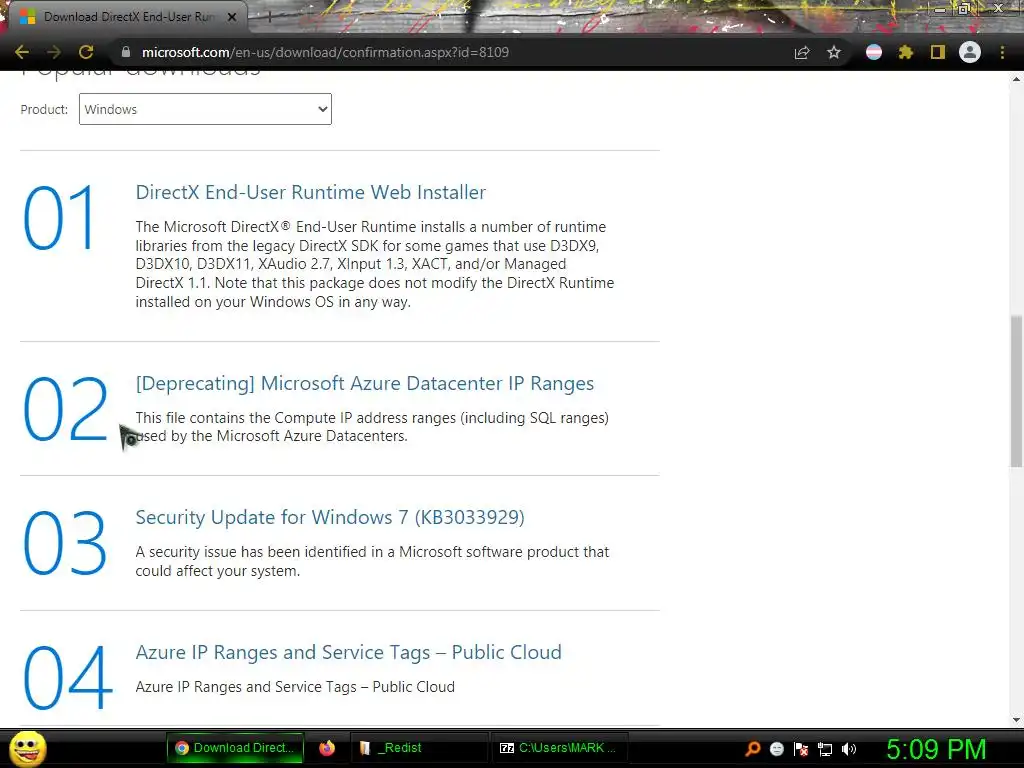Go back to the previous page
Screen dimensions: 1024x768
22,52
